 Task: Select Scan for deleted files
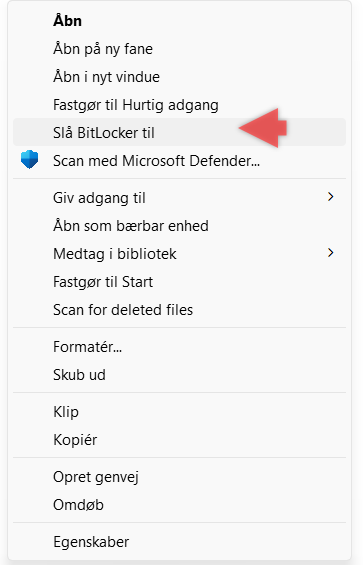tap(180, 310)
